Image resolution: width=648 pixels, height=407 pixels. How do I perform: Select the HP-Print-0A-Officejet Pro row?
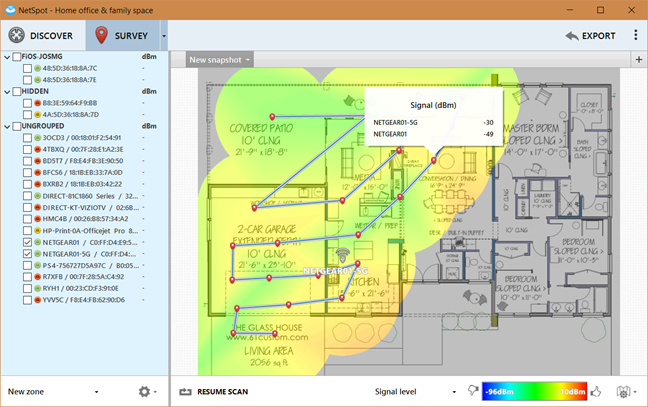pos(84,231)
